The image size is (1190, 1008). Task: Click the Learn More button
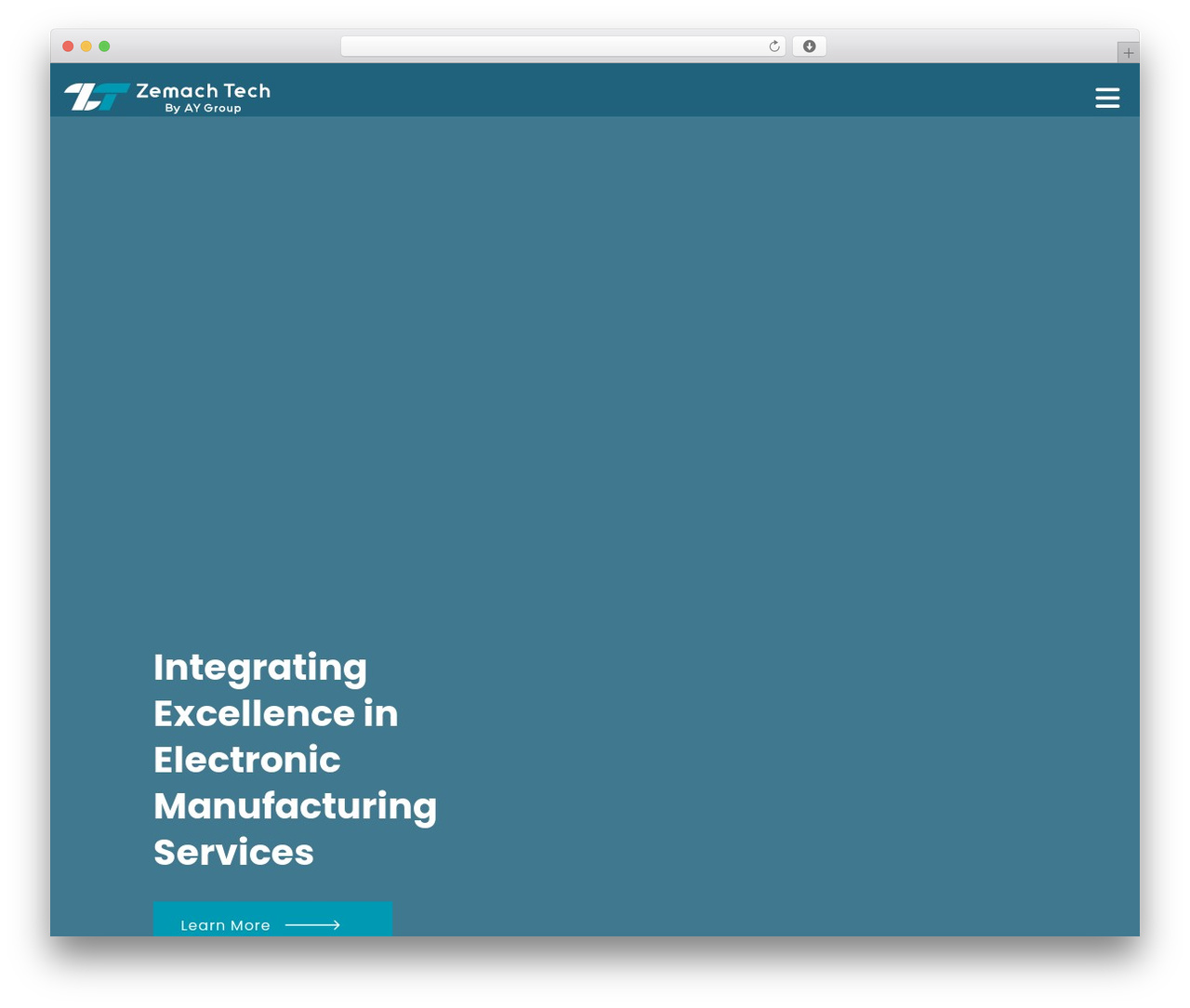click(272, 920)
